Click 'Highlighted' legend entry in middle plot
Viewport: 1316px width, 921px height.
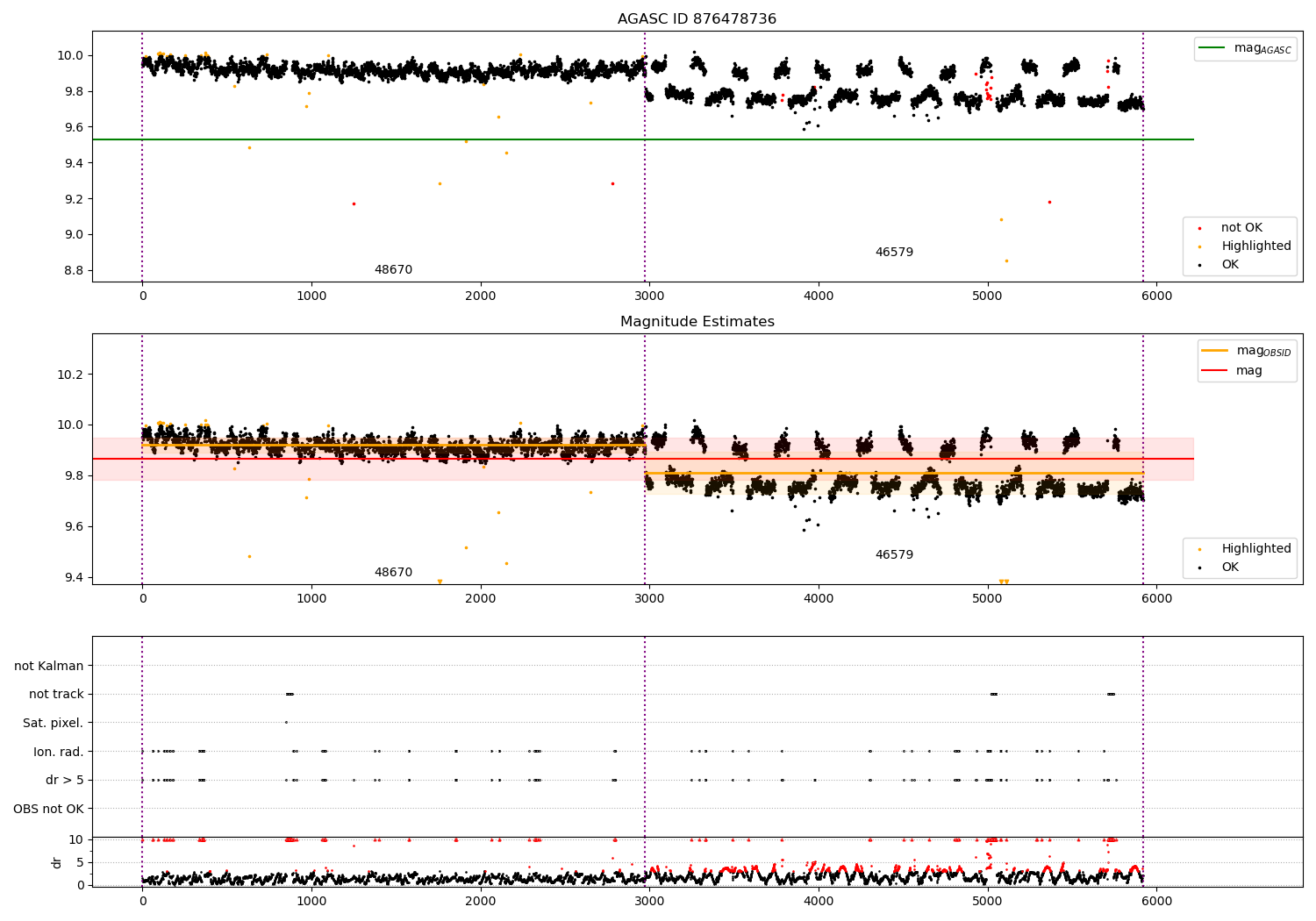tap(1246, 549)
